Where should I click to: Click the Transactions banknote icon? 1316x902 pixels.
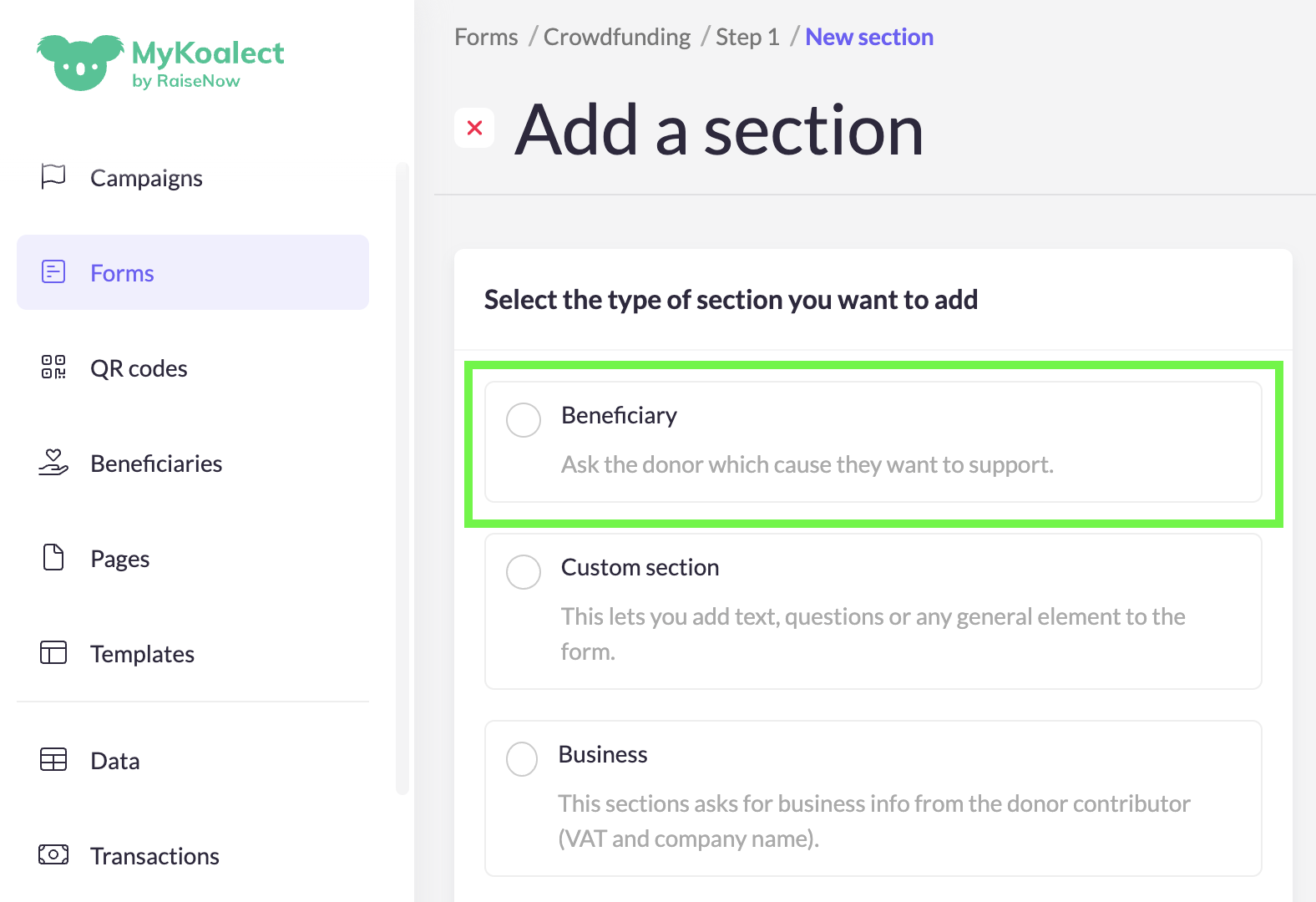click(53, 854)
